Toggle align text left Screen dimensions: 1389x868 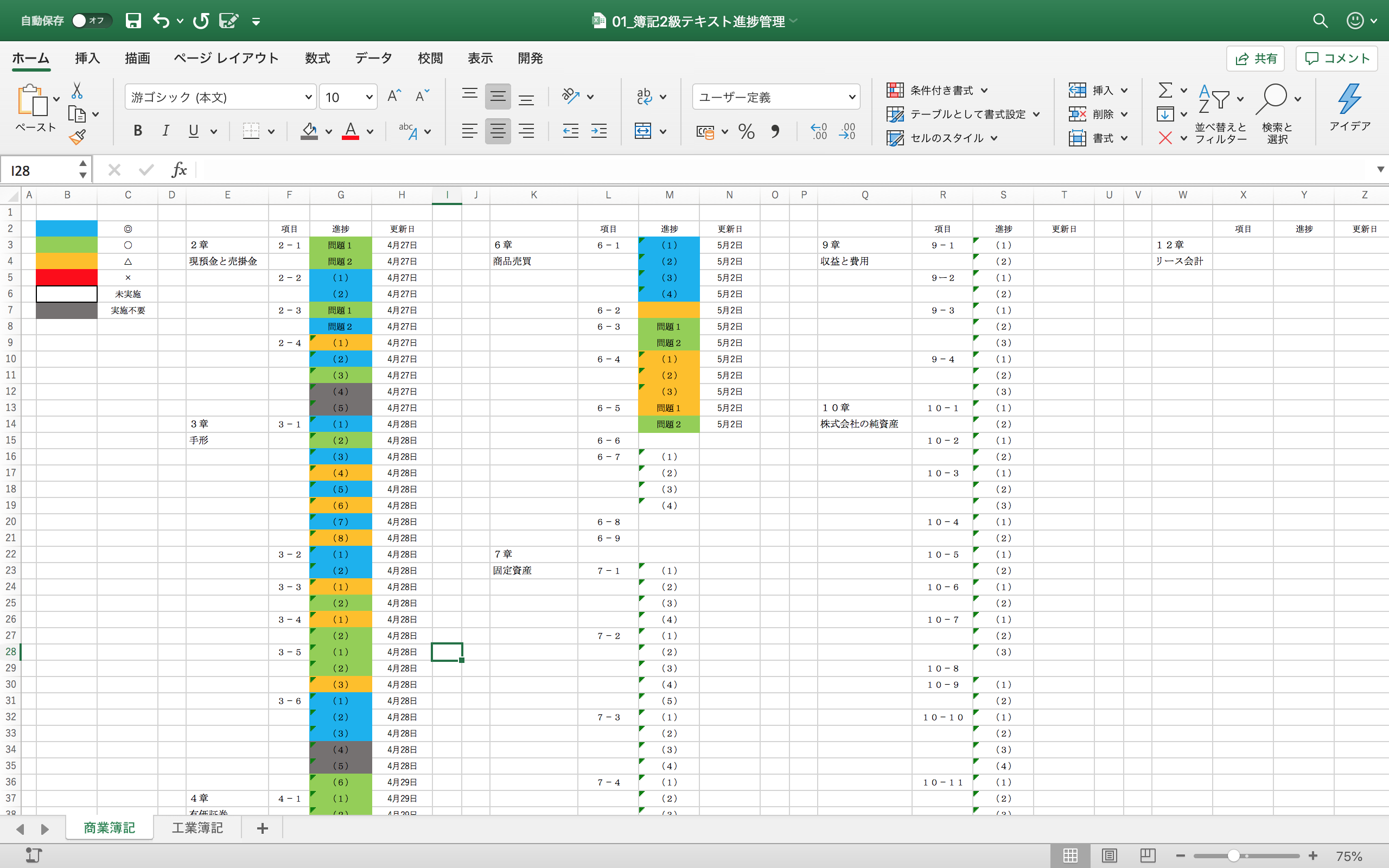point(469,131)
